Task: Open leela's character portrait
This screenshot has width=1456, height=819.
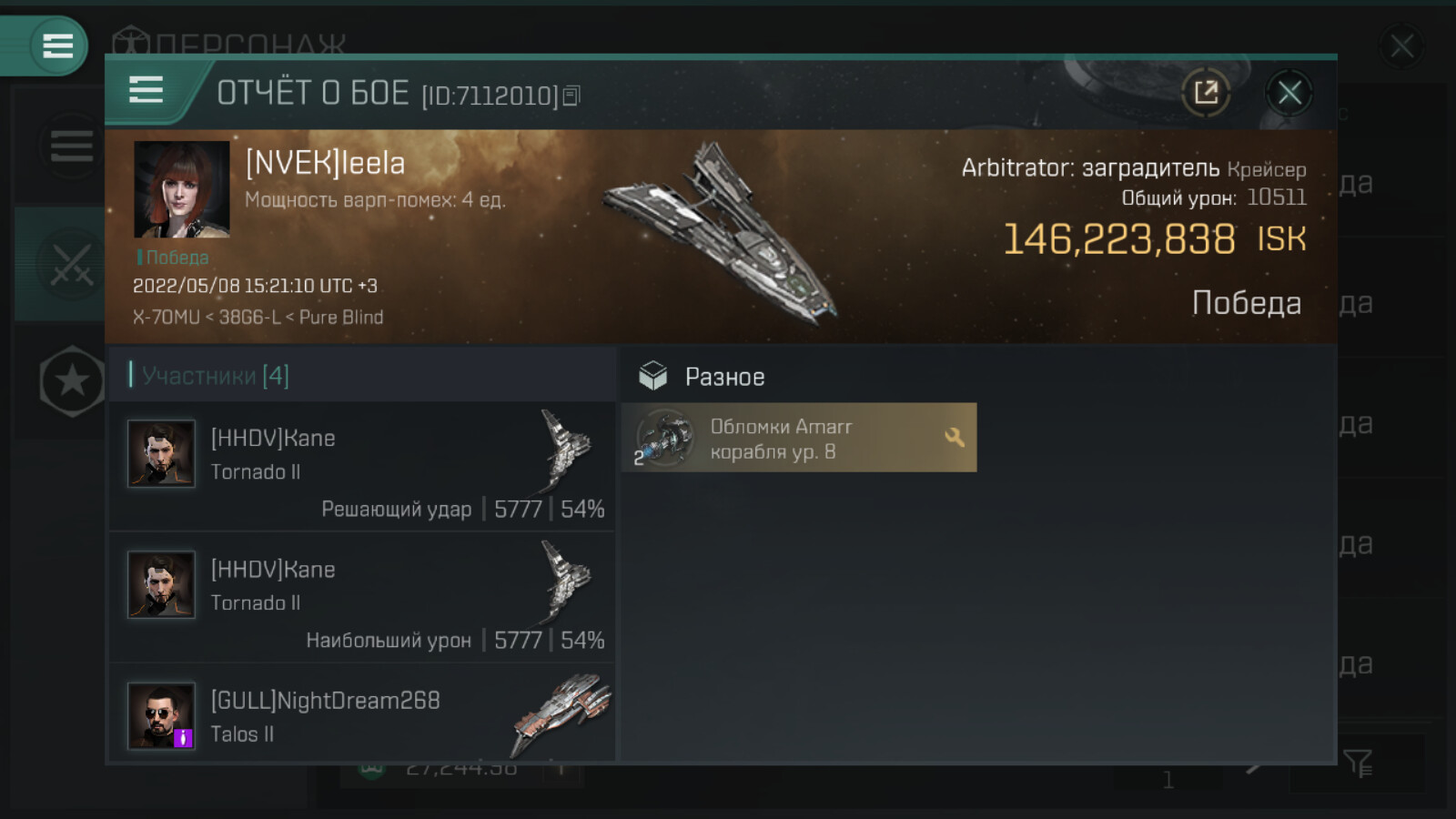Action: (x=182, y=189)
